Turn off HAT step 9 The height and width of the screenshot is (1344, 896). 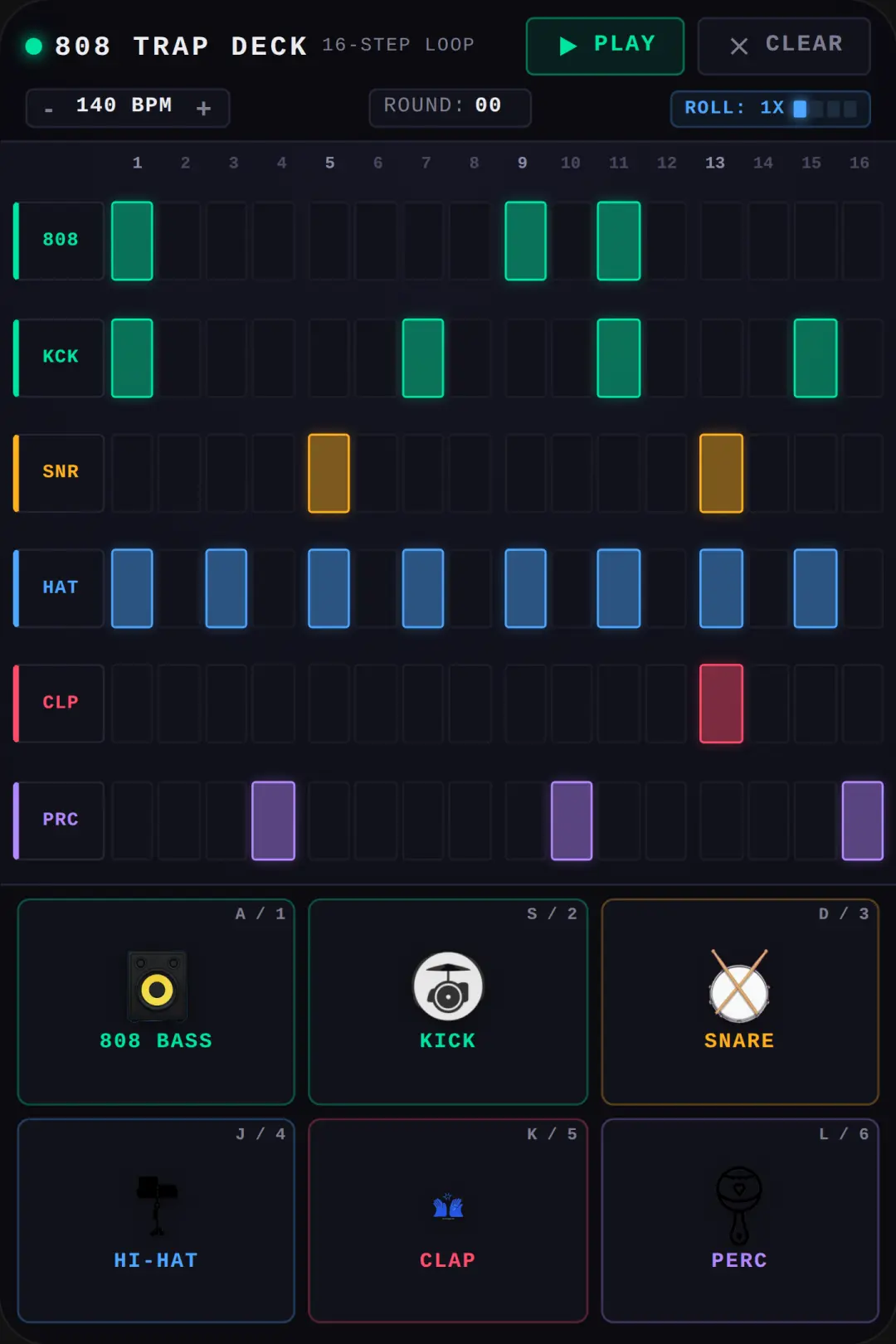pyautogui.click(x=526, y=588)
